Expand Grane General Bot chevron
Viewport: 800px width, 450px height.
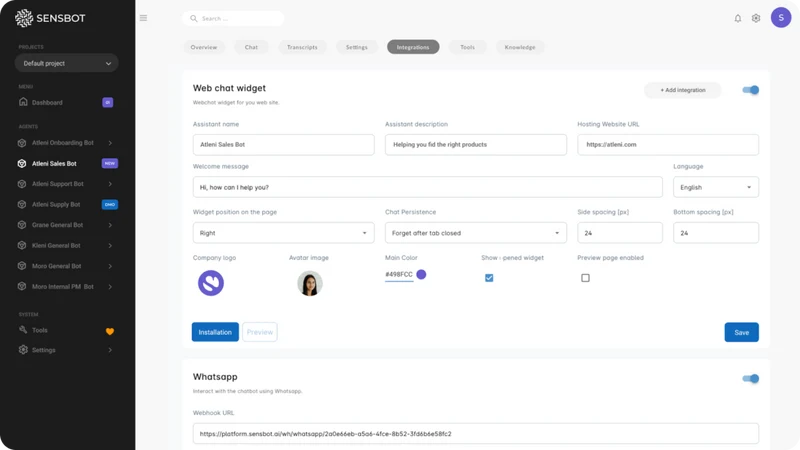coord(110,224)
